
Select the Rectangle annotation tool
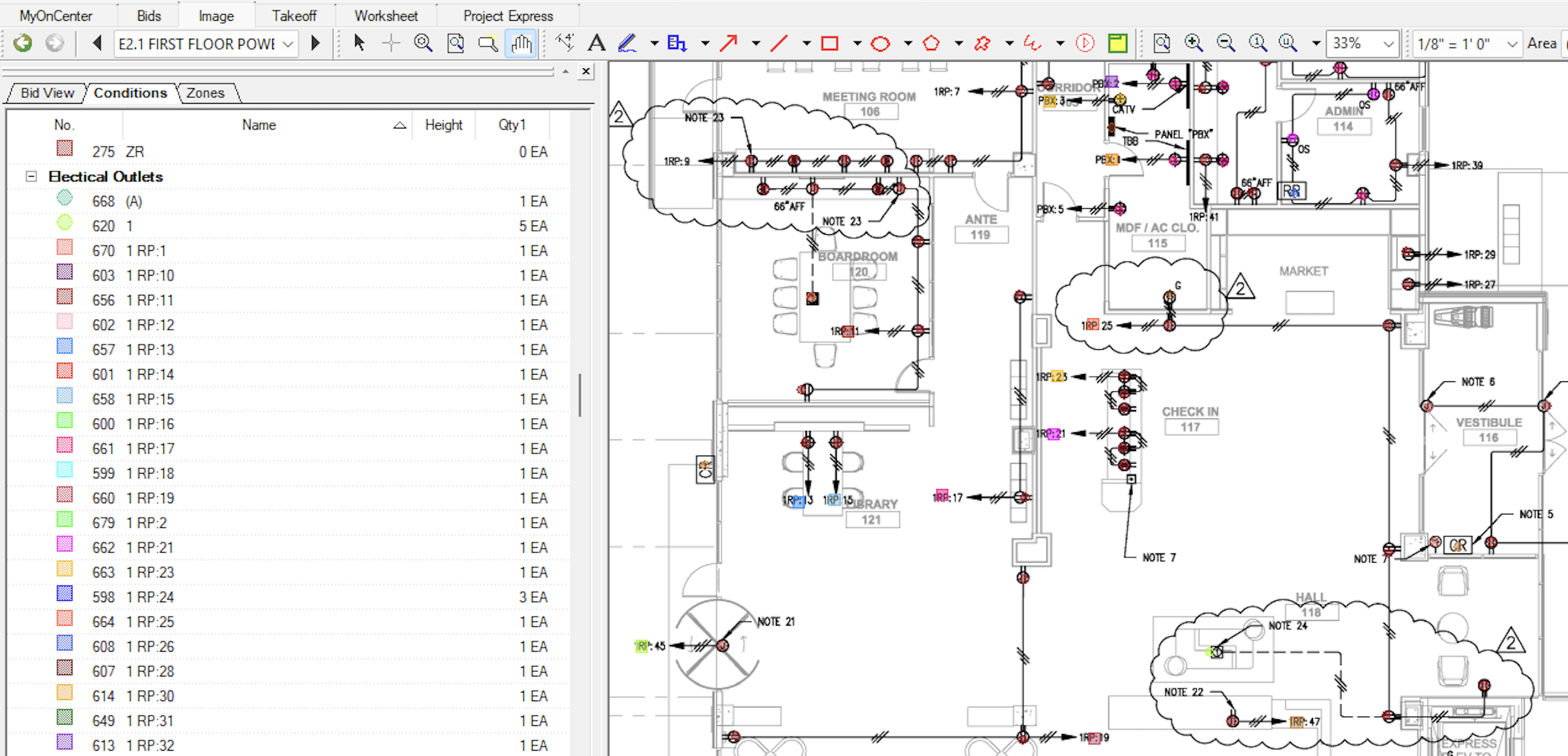pyautogui.click(x=831, y=43)
